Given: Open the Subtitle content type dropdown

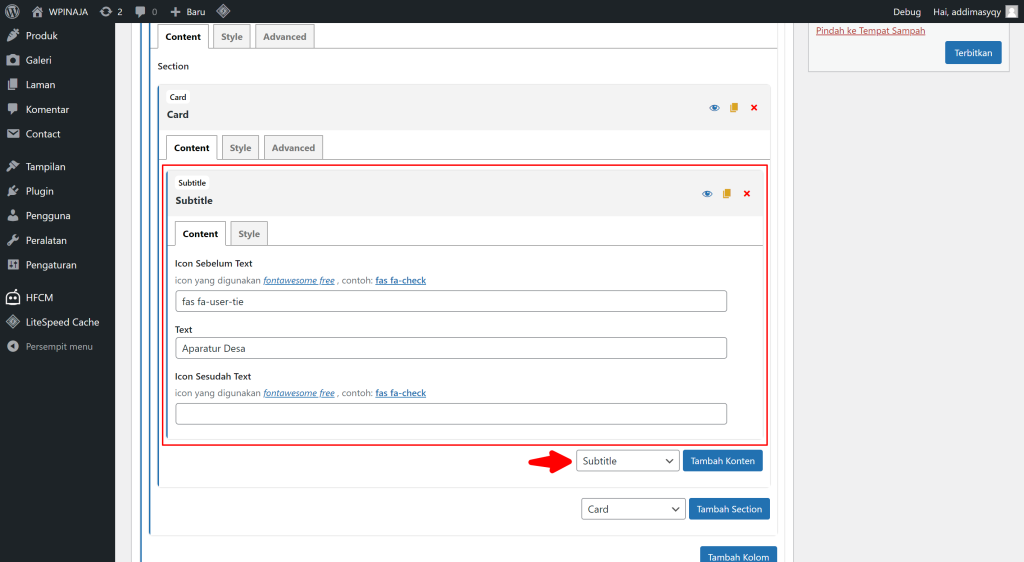Looking at the screenshot, I should (x=628, y=461).
